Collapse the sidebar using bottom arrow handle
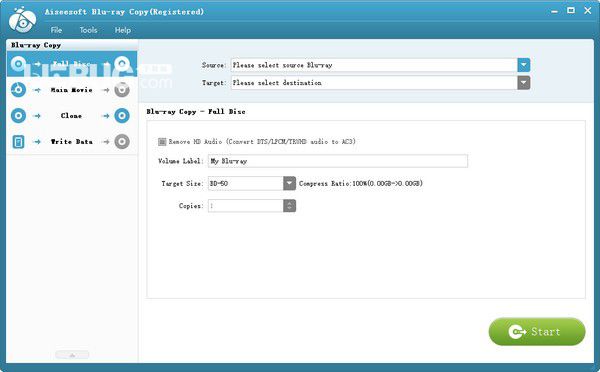Image resolution: width=600 pixels, height=372 pixels. point(72,355)
